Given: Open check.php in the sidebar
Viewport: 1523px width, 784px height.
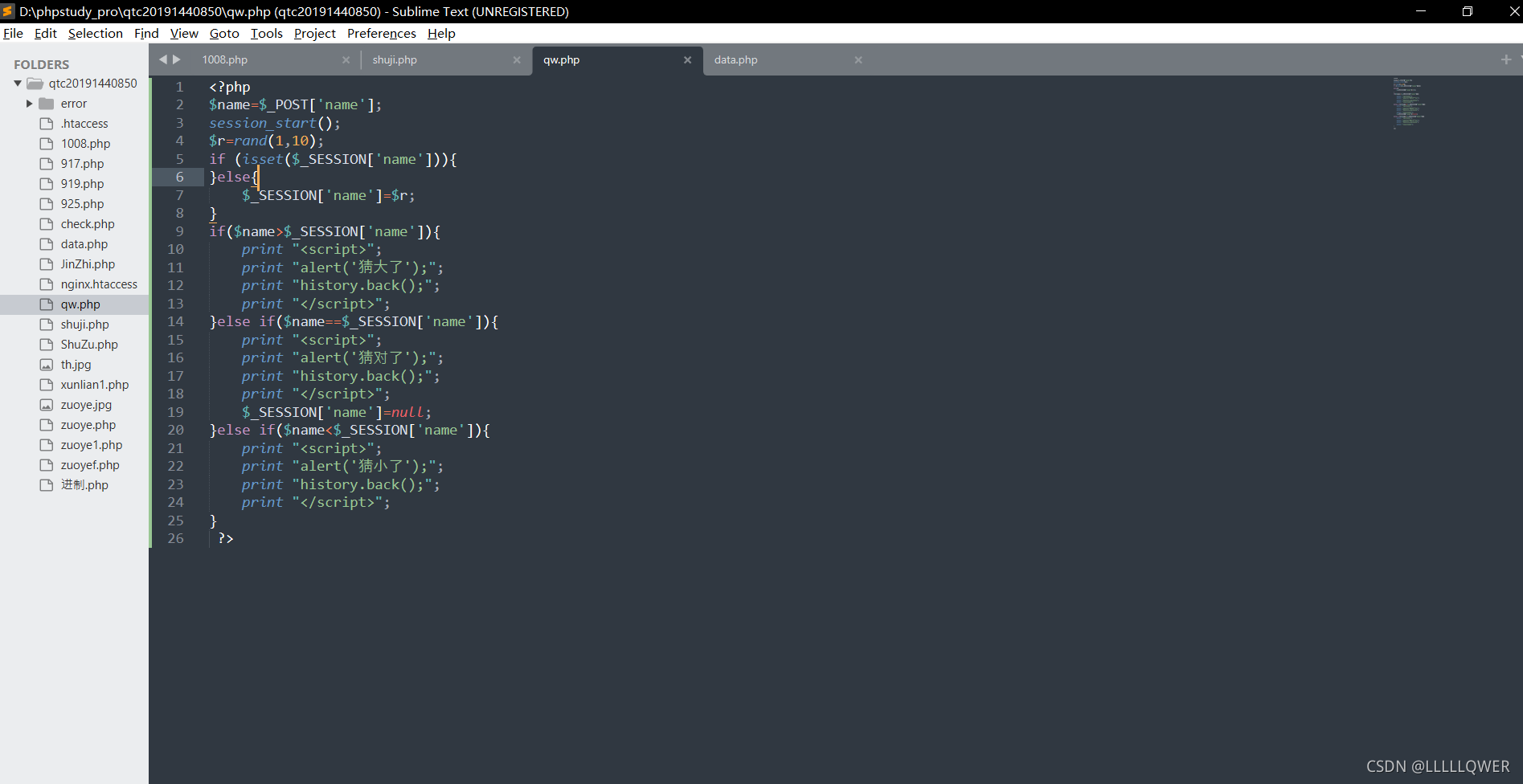Looking at the screenshot, I should (x=88, y=224).
